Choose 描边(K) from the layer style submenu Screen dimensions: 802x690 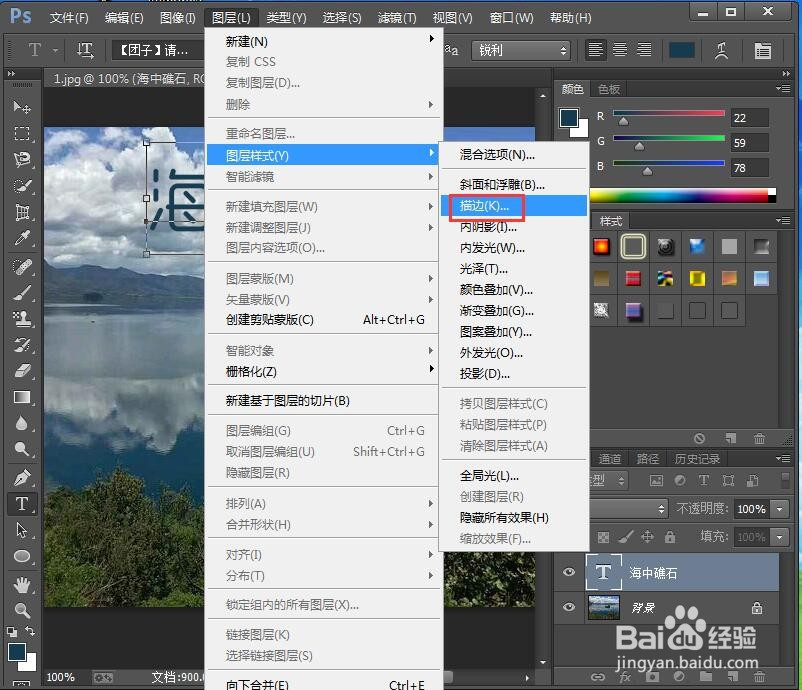click(487, 206)
